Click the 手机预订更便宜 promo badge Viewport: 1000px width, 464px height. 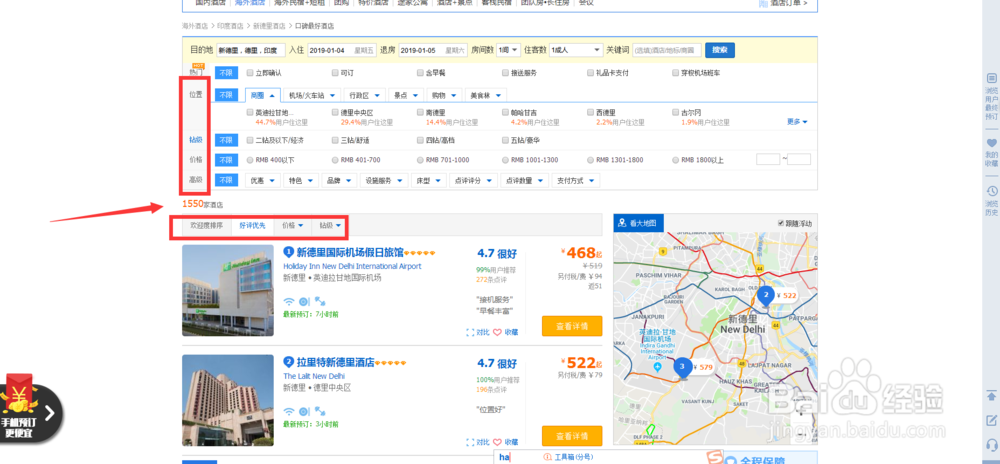(x=31, y=409)
